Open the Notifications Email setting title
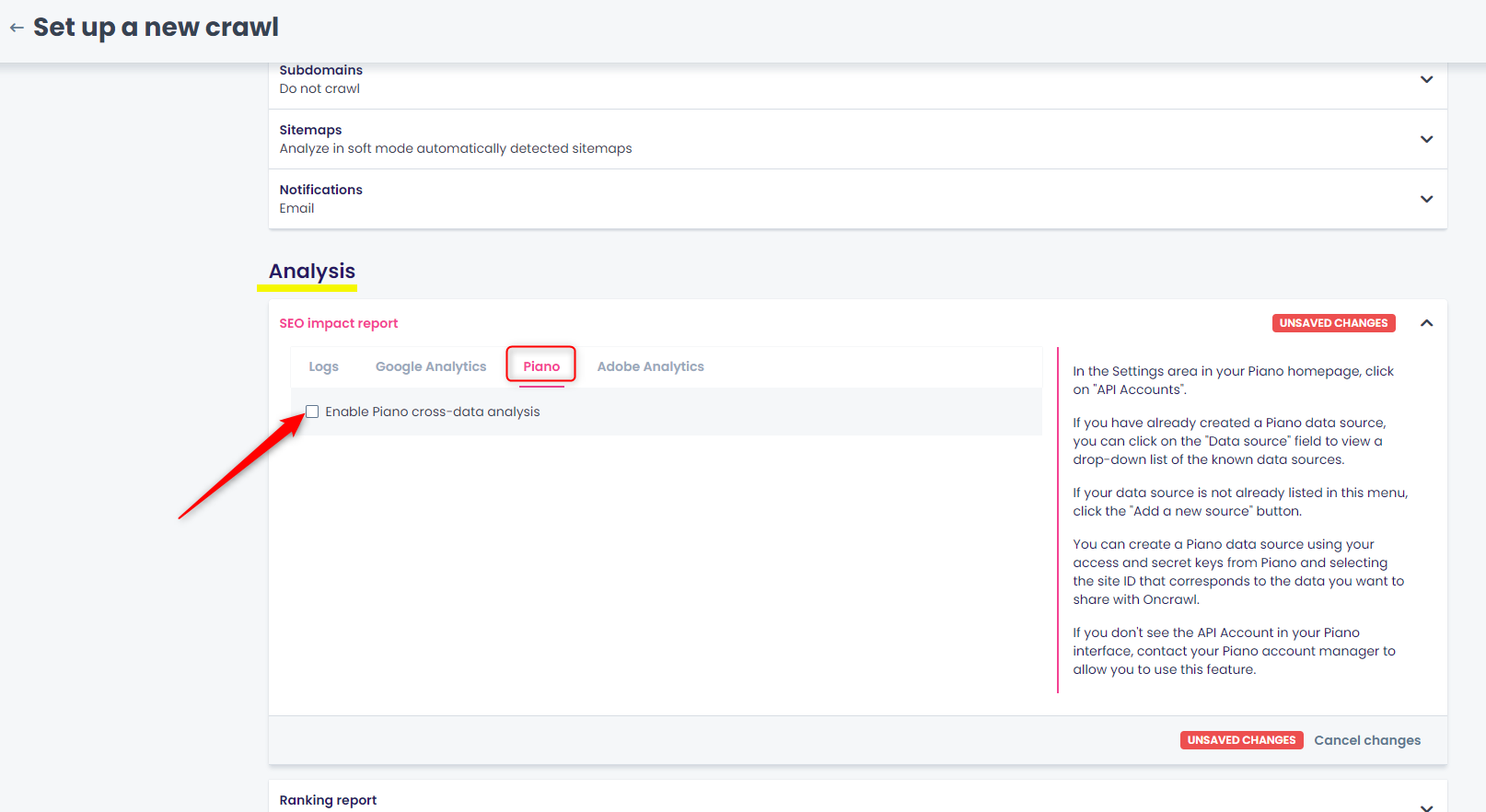The height and width of the screenshot is (812, 1486). pyautogui.click(x=320, y=190)
